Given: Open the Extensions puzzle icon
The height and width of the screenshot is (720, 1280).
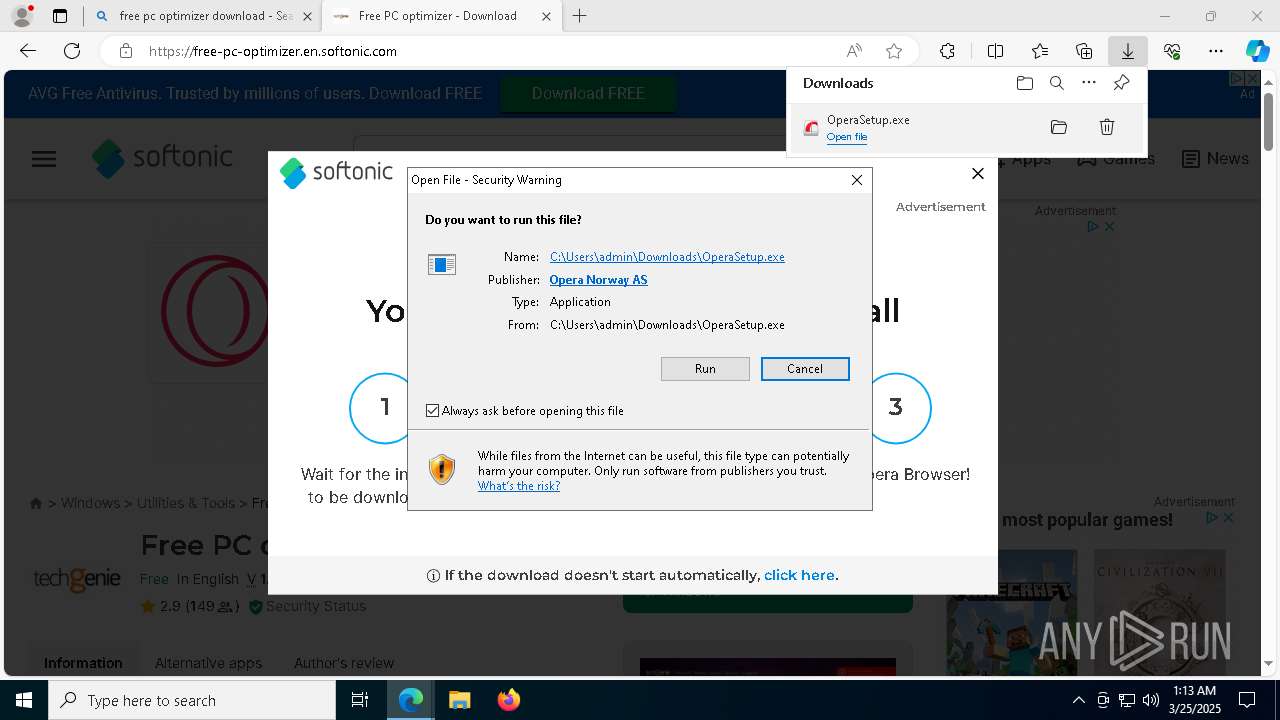Looking at the screenshot, I should point(947,51).
